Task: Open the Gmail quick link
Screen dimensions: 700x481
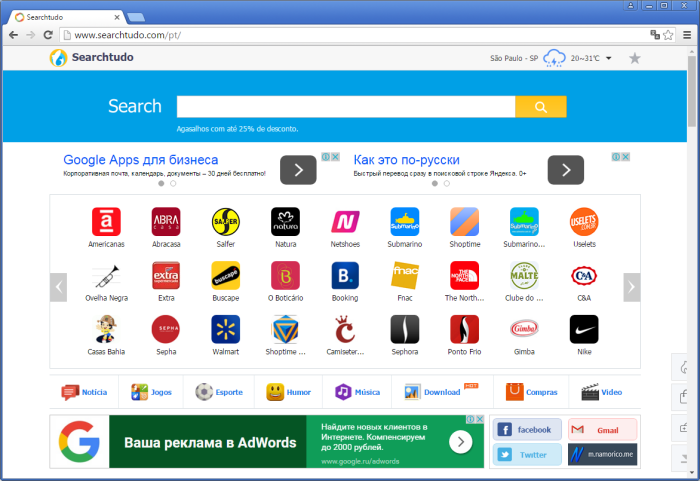Action: (x=603, y=430)
